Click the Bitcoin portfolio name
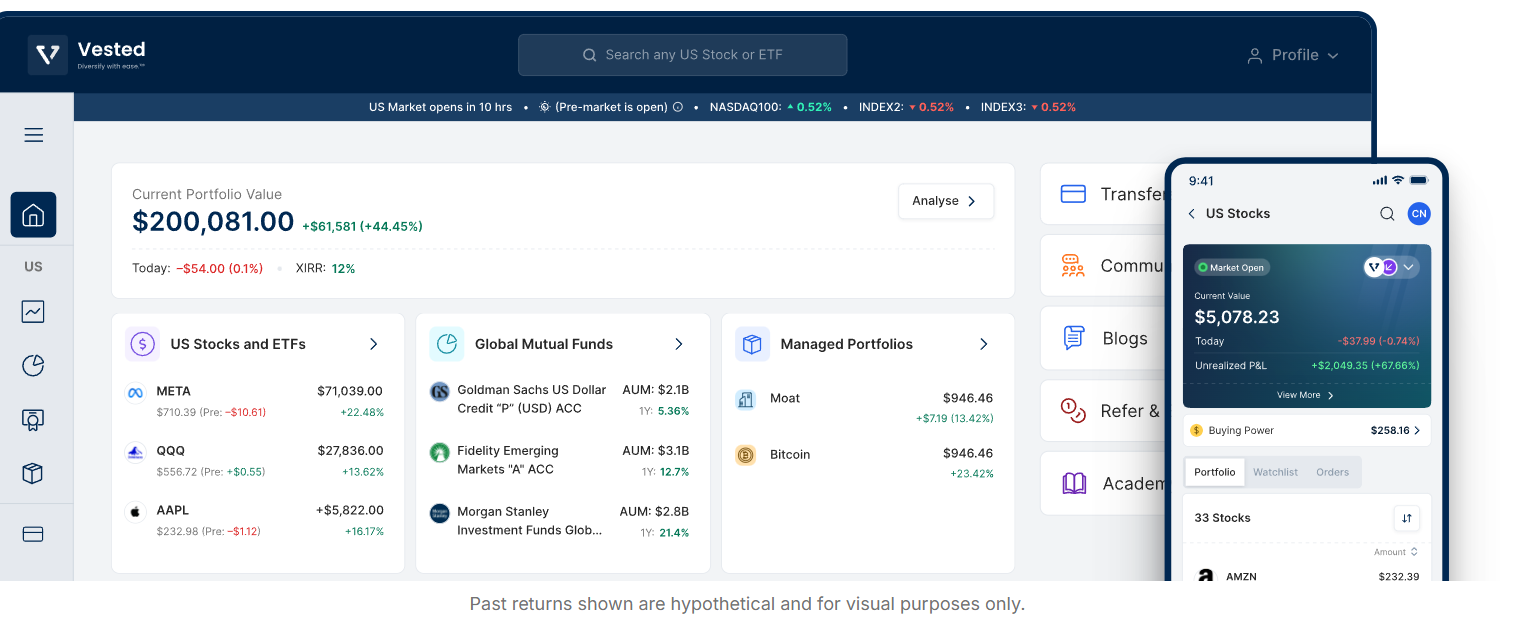 (x=790, y=454)
